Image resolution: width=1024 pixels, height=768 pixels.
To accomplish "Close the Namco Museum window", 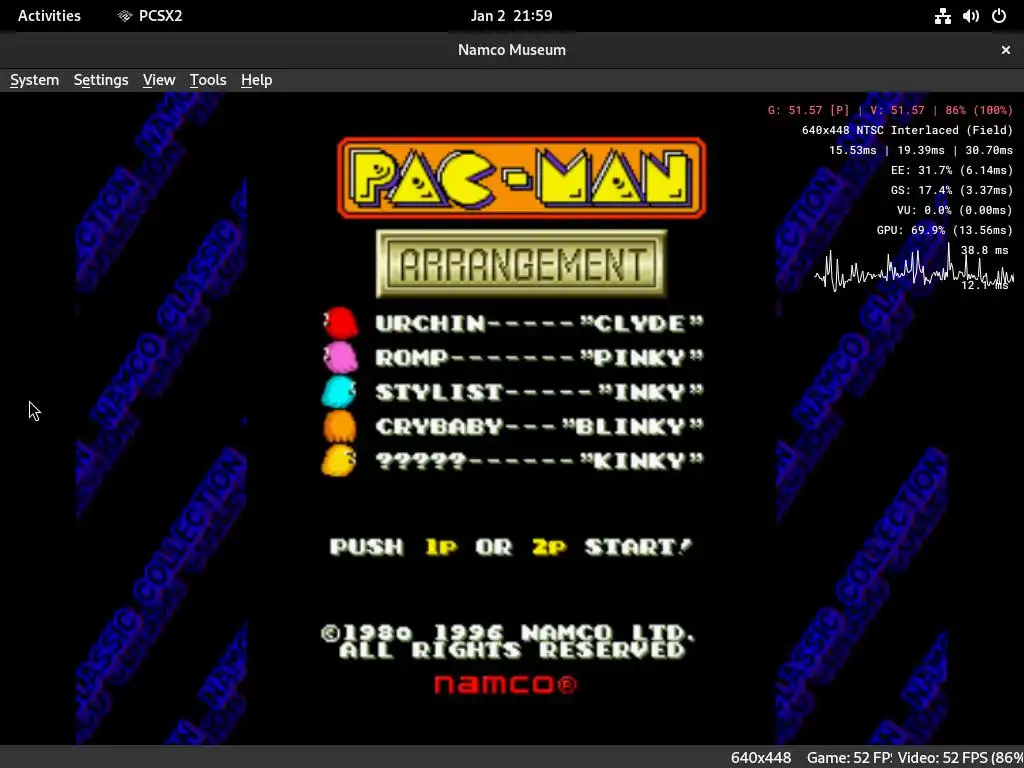I will [x=1006, y=50].
